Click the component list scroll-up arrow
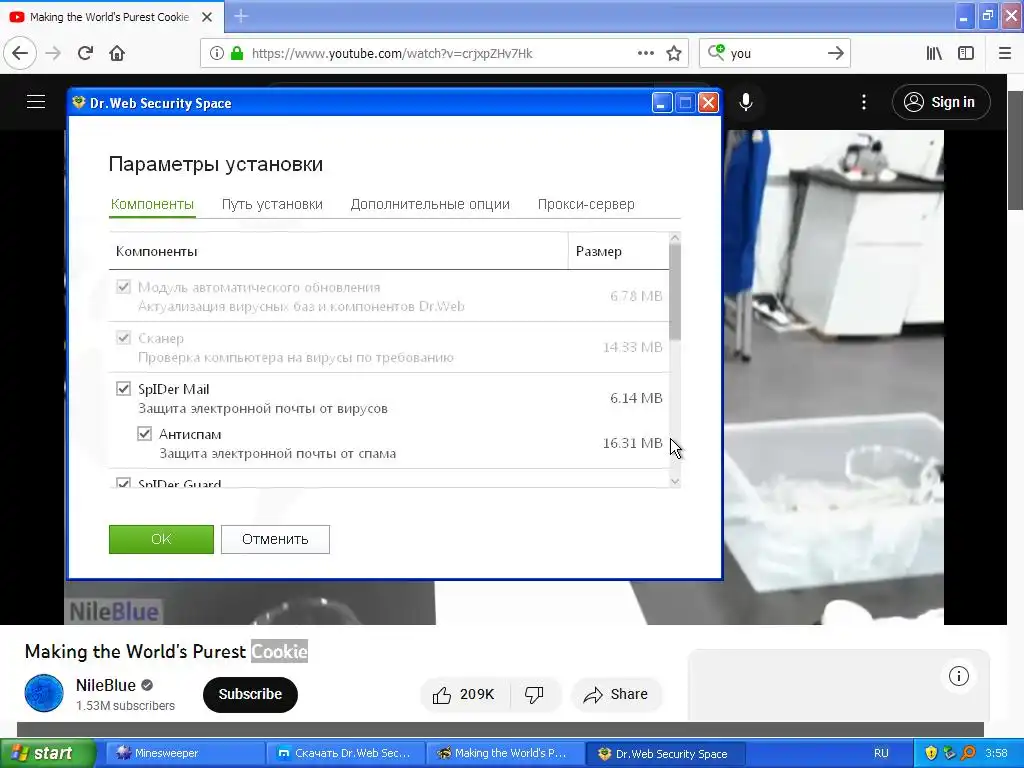 click(x=675, y=238)
